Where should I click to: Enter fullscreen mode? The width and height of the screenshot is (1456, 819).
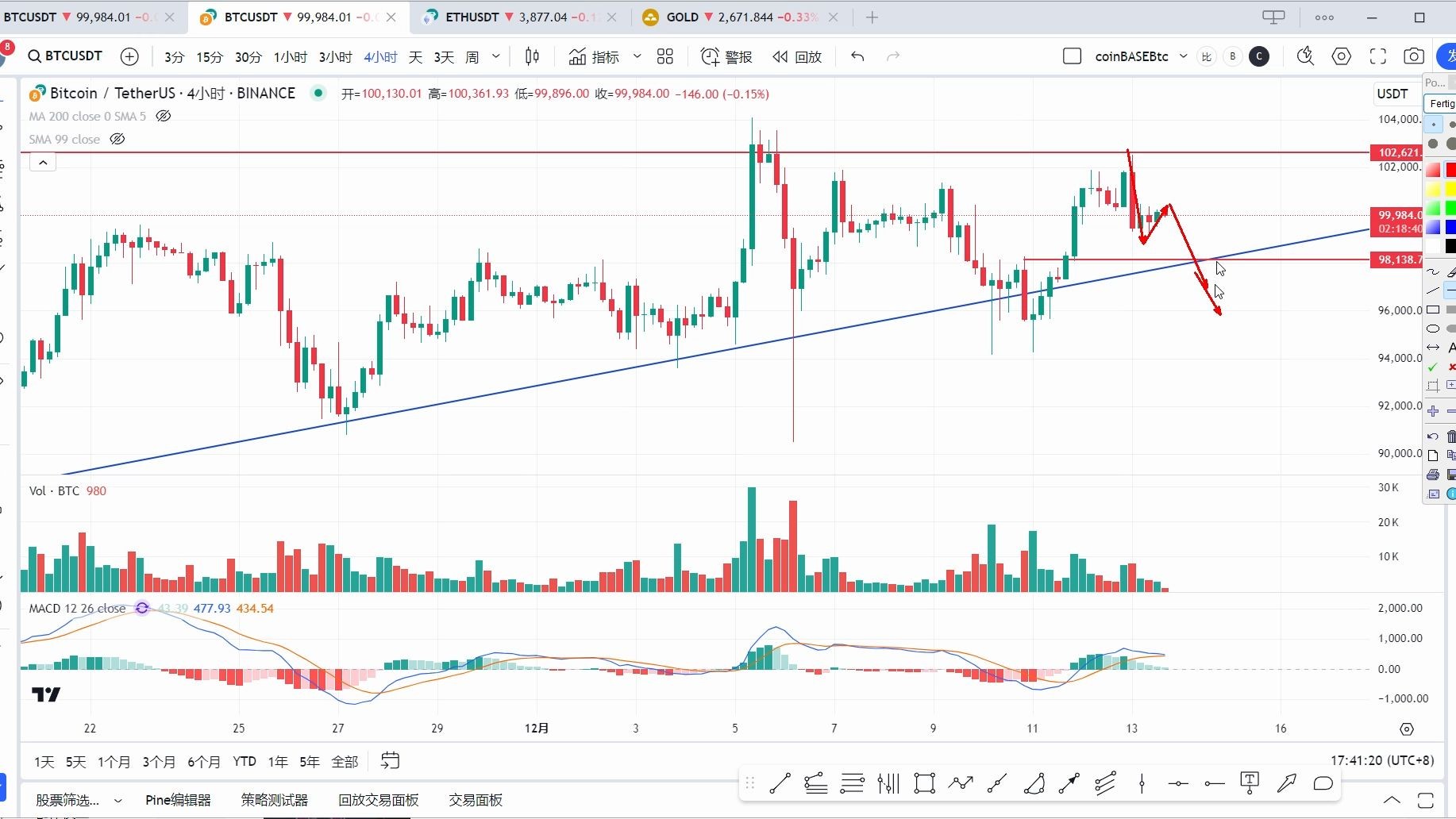click(1378, 56)
